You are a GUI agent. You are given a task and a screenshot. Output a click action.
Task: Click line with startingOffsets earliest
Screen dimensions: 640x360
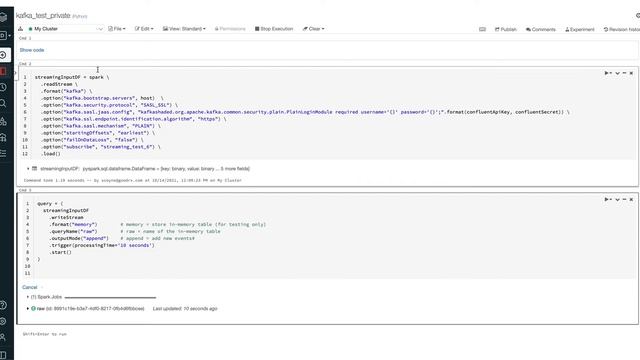click(x=98, y=133)
